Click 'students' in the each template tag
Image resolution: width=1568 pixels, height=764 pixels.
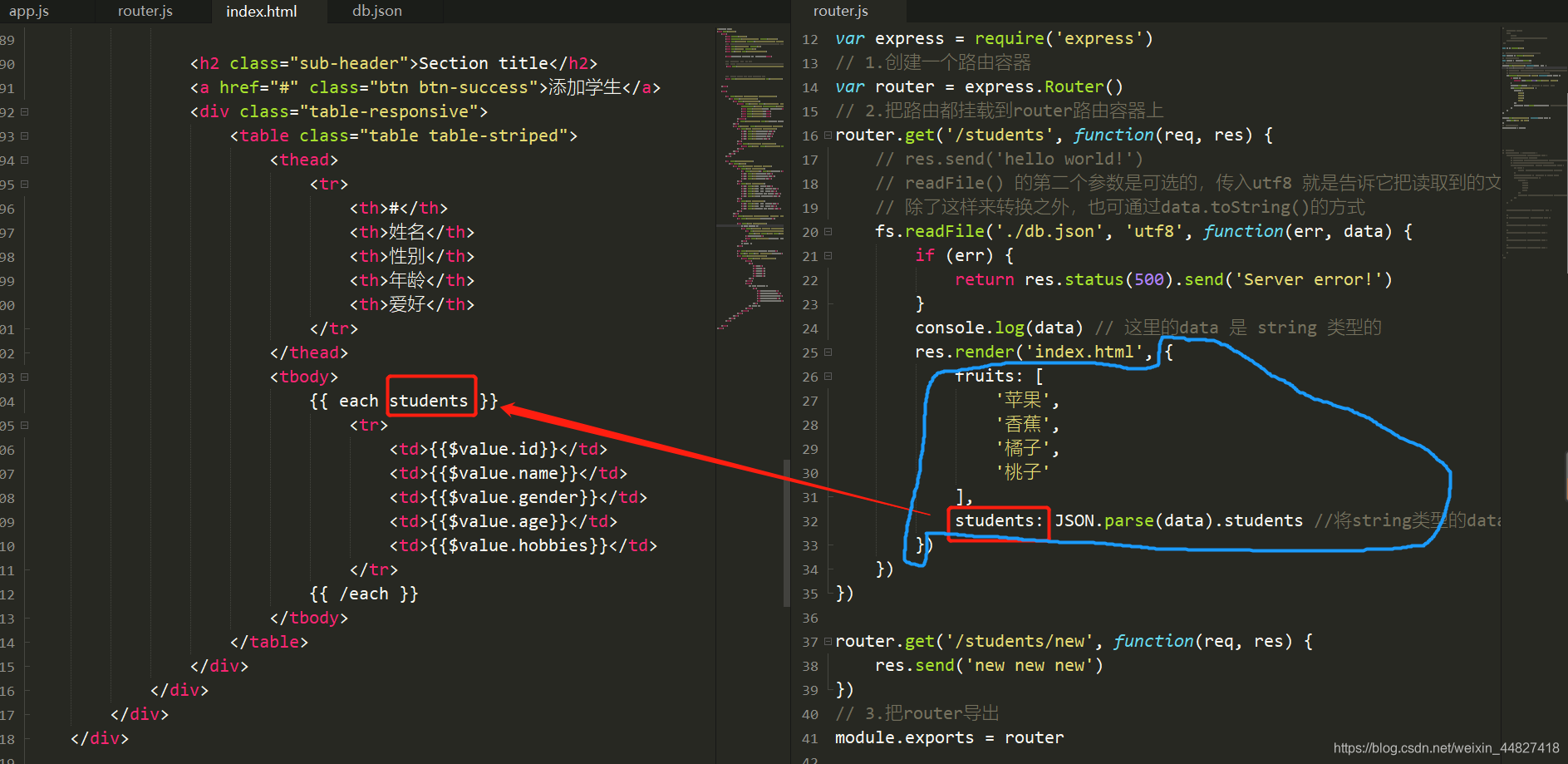(429, 401)
